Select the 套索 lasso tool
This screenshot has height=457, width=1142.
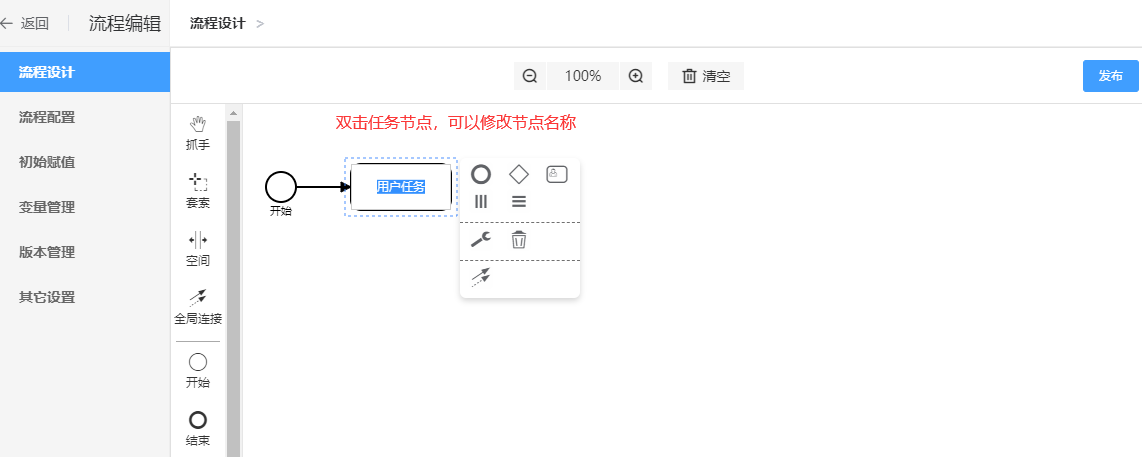[197, 191]
